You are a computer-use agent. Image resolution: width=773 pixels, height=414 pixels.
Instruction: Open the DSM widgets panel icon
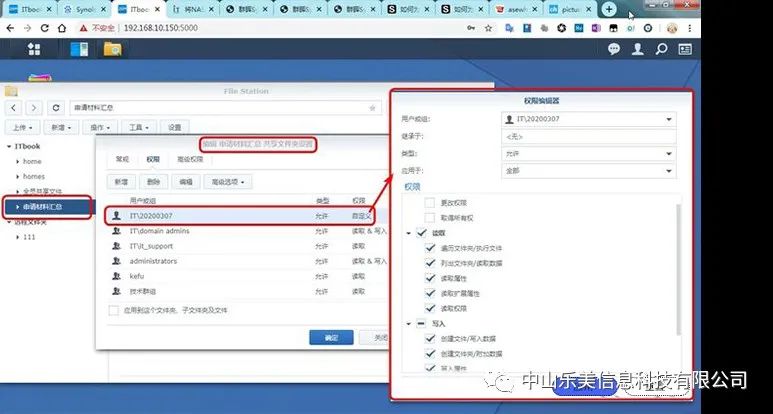685,49
